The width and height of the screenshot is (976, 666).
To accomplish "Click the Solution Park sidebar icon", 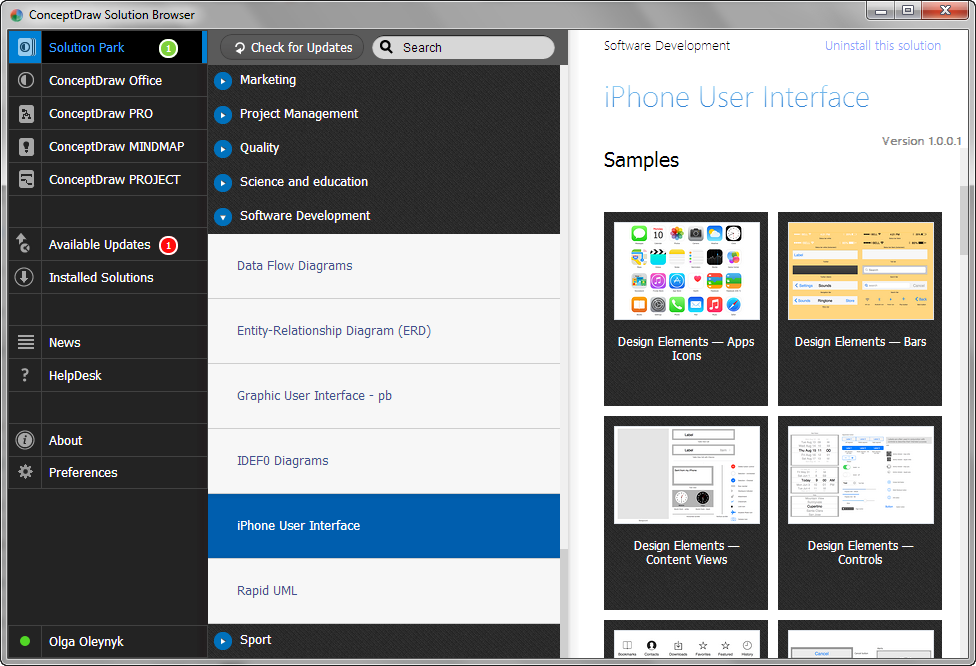I will click(26, 47).
